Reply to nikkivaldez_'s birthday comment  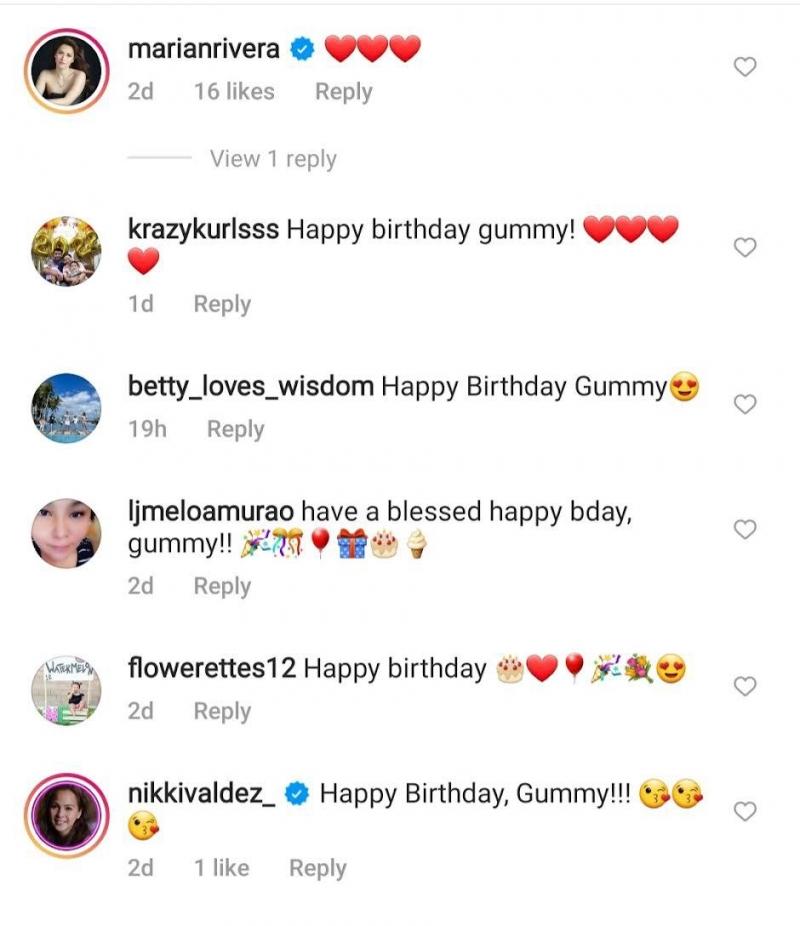317,868
